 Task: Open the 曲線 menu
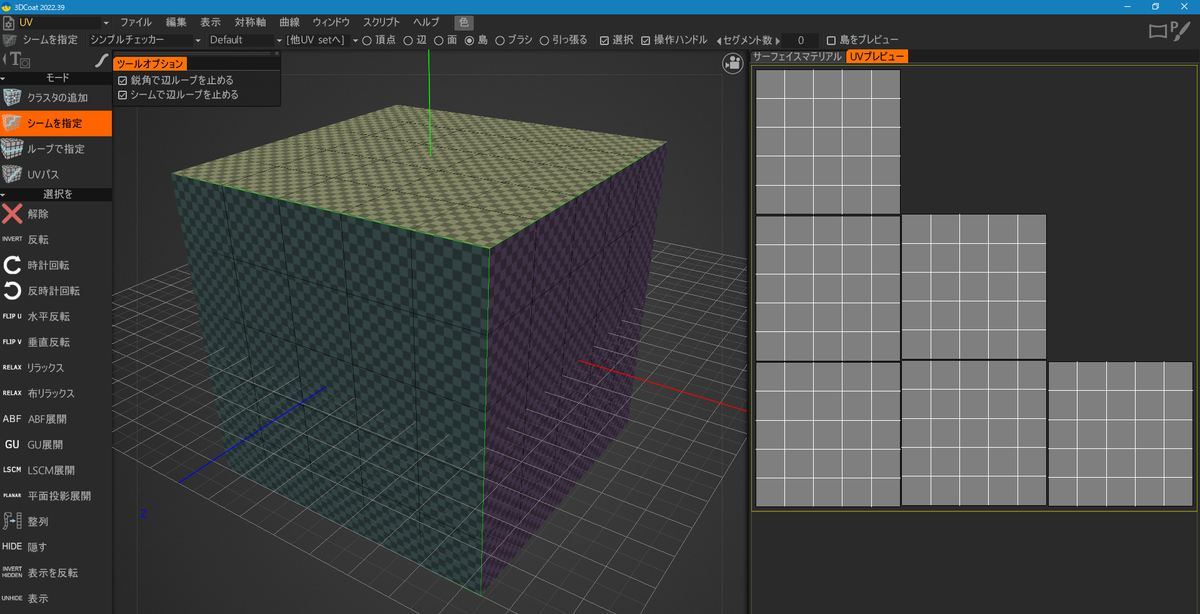pyautogui.click(x=289, y=22)
